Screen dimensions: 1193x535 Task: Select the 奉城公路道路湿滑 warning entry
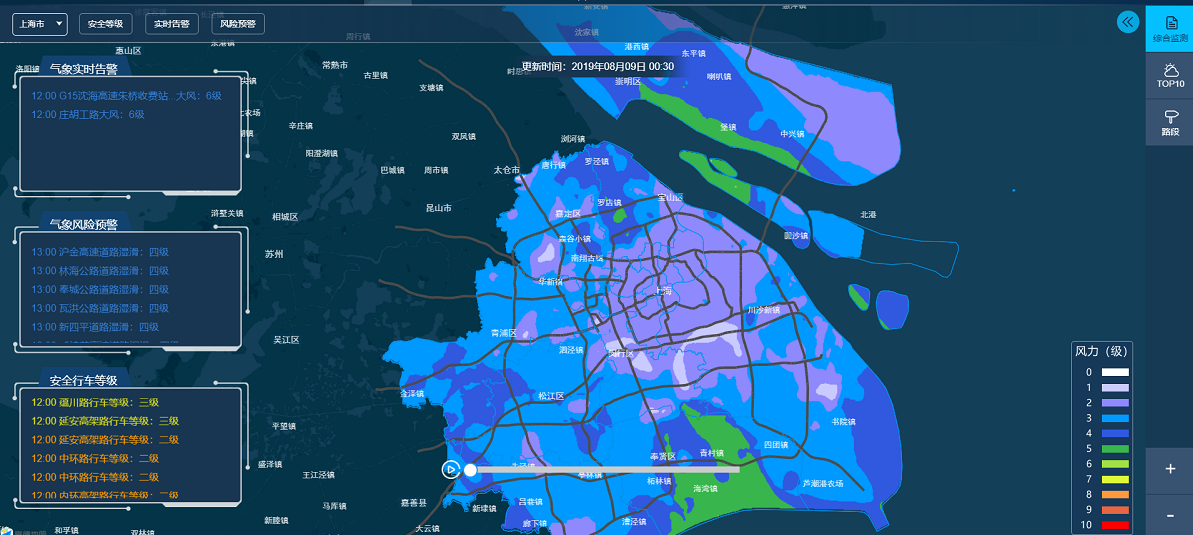pyautogui.click(x=100, y=289)
